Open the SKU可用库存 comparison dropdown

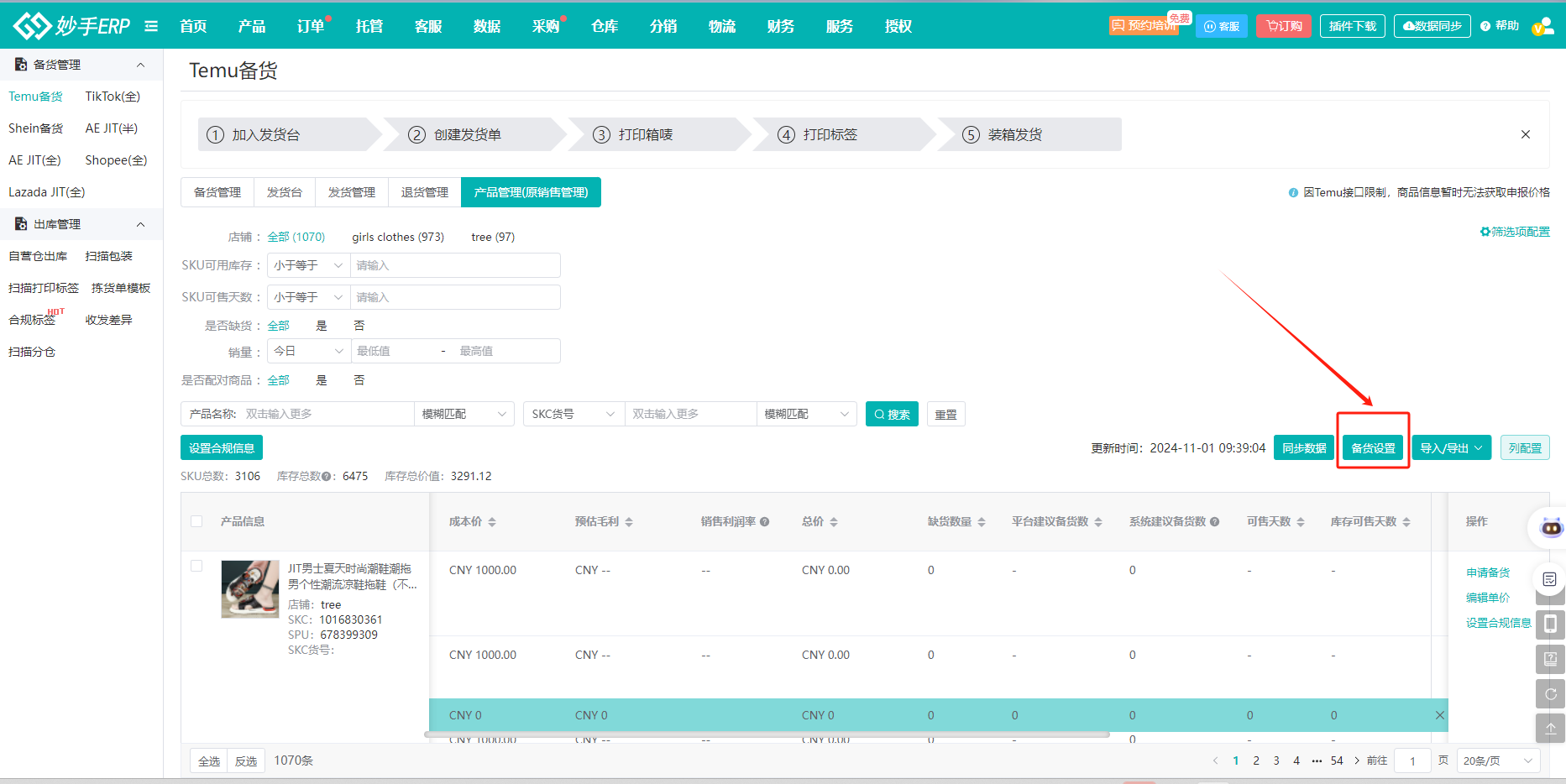(x=308, y=265)
